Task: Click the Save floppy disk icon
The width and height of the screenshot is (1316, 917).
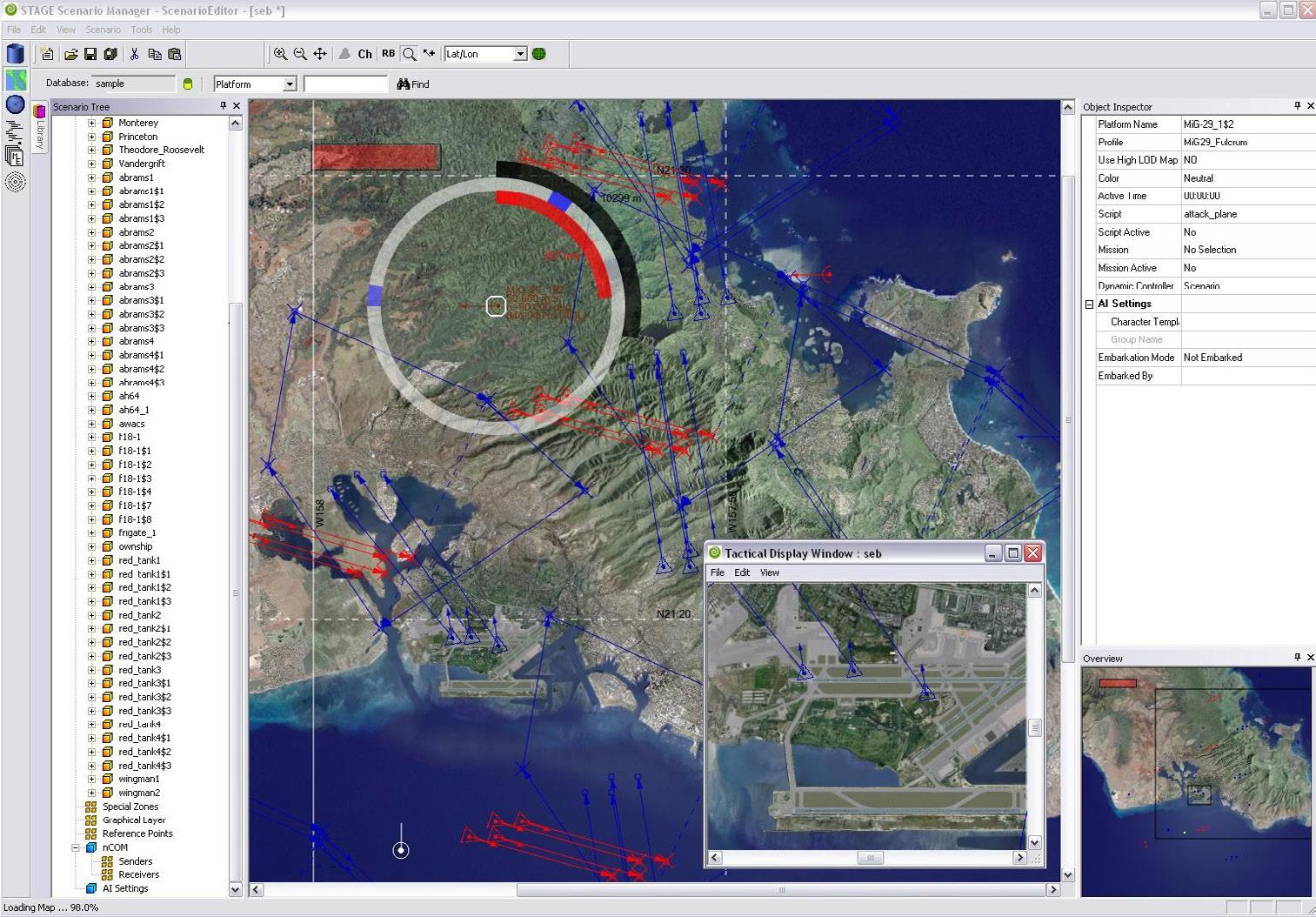Action: tap(90, 54)
